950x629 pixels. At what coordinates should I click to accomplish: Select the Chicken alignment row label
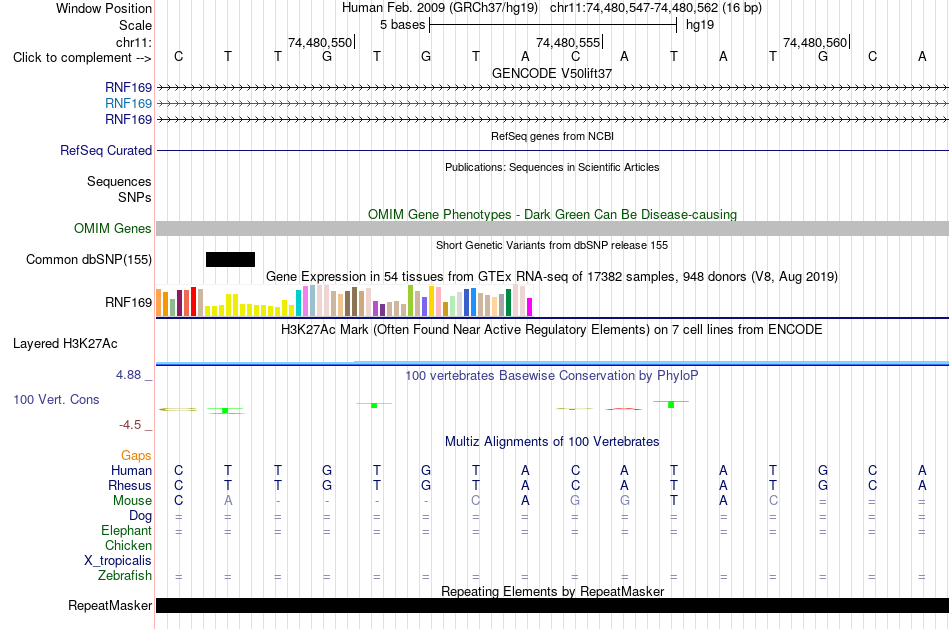click(128, 546)
